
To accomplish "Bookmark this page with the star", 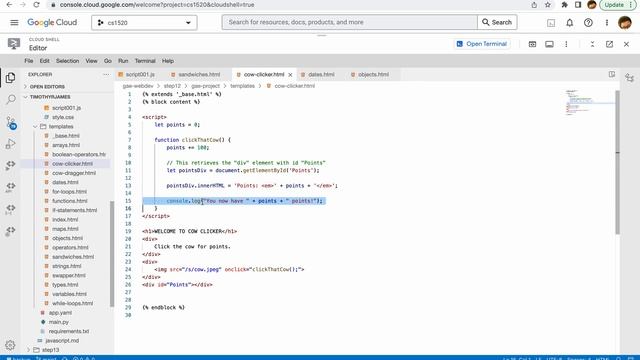I will point(548,5).
